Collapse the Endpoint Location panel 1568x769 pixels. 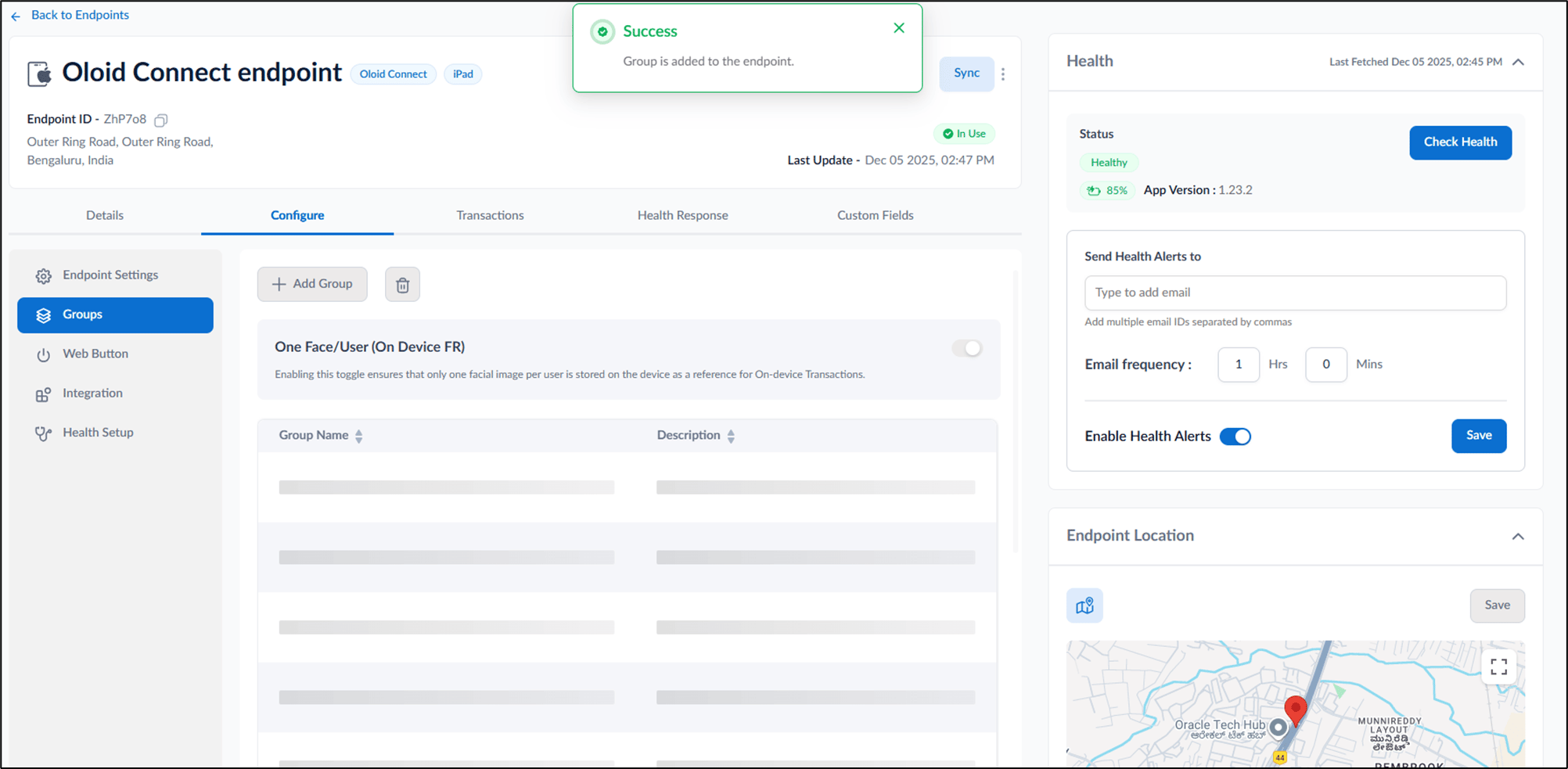[x=1518, y=537]
